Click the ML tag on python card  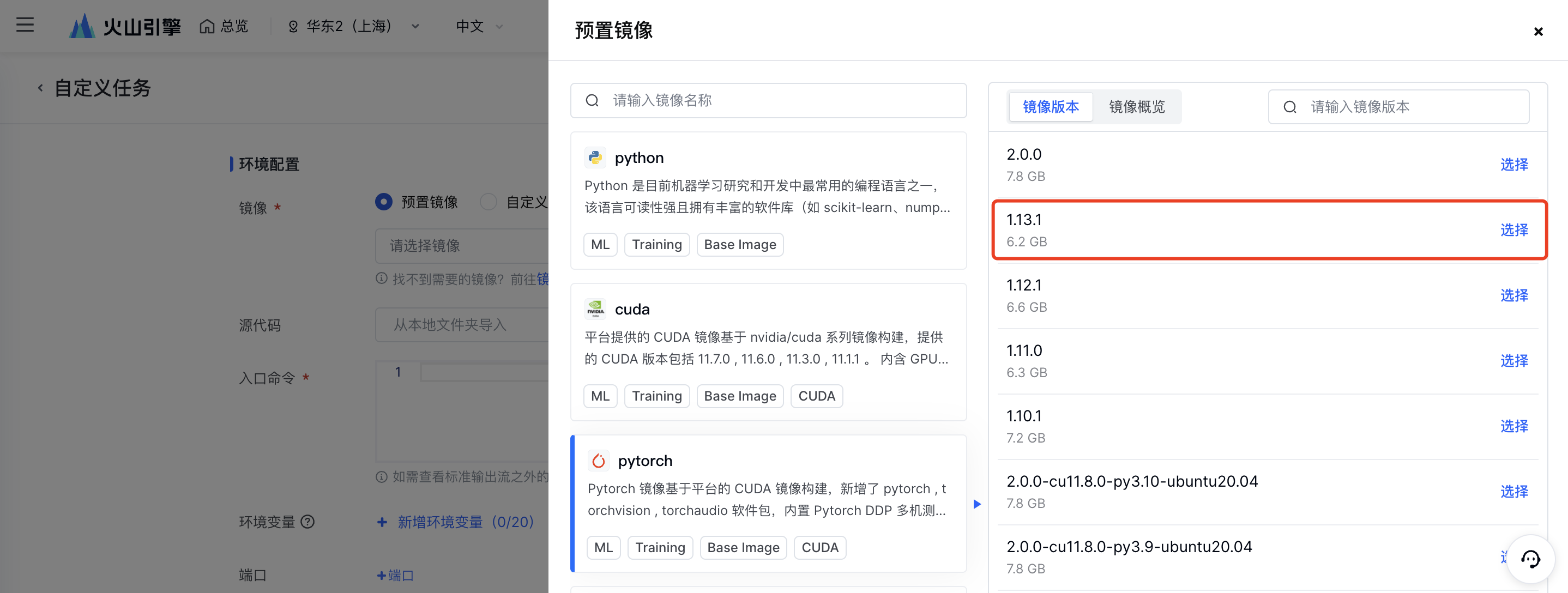(600, 245)
